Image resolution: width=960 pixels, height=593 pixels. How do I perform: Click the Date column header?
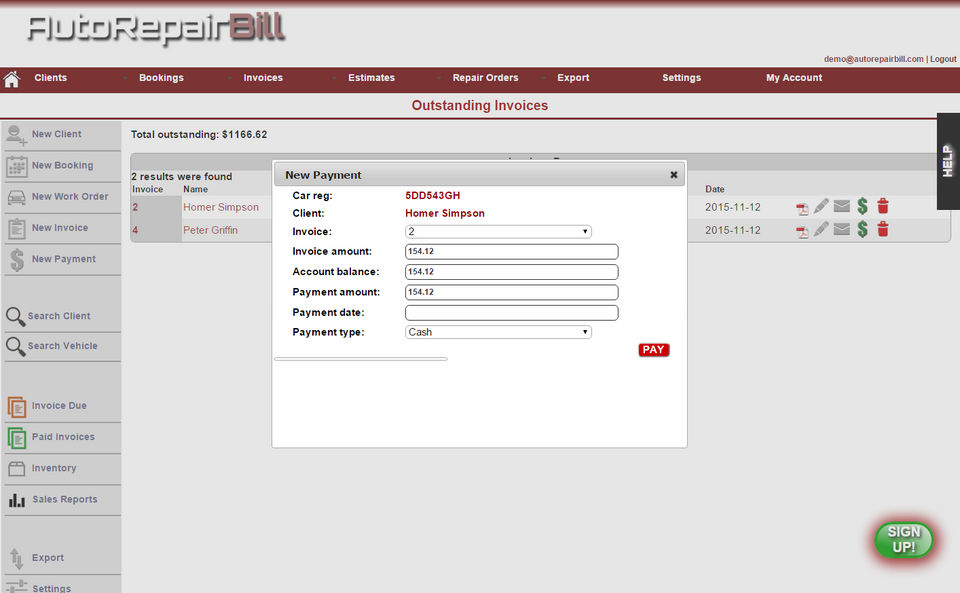coord(714,190)
